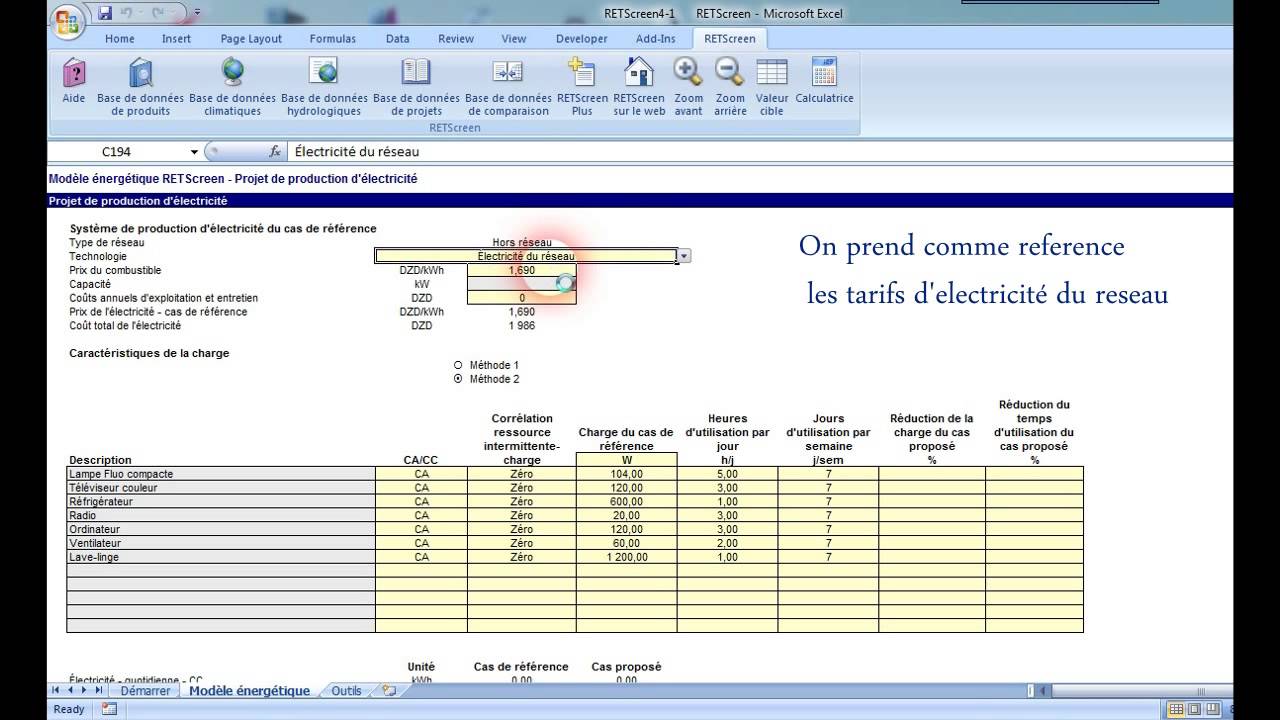Click the fx insert function icon

(275, 152)
